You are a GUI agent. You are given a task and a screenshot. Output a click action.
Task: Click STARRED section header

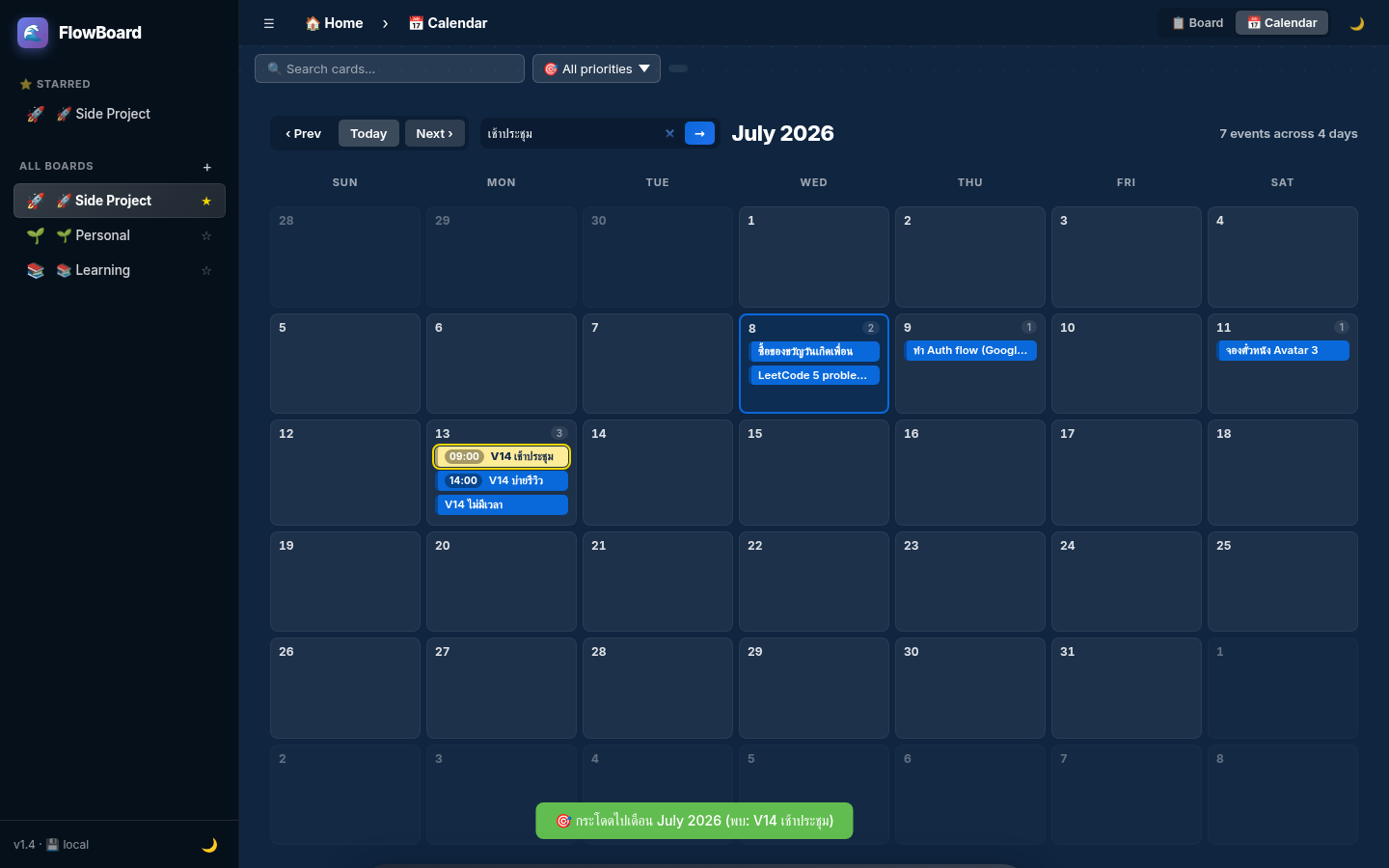point(55,85)
